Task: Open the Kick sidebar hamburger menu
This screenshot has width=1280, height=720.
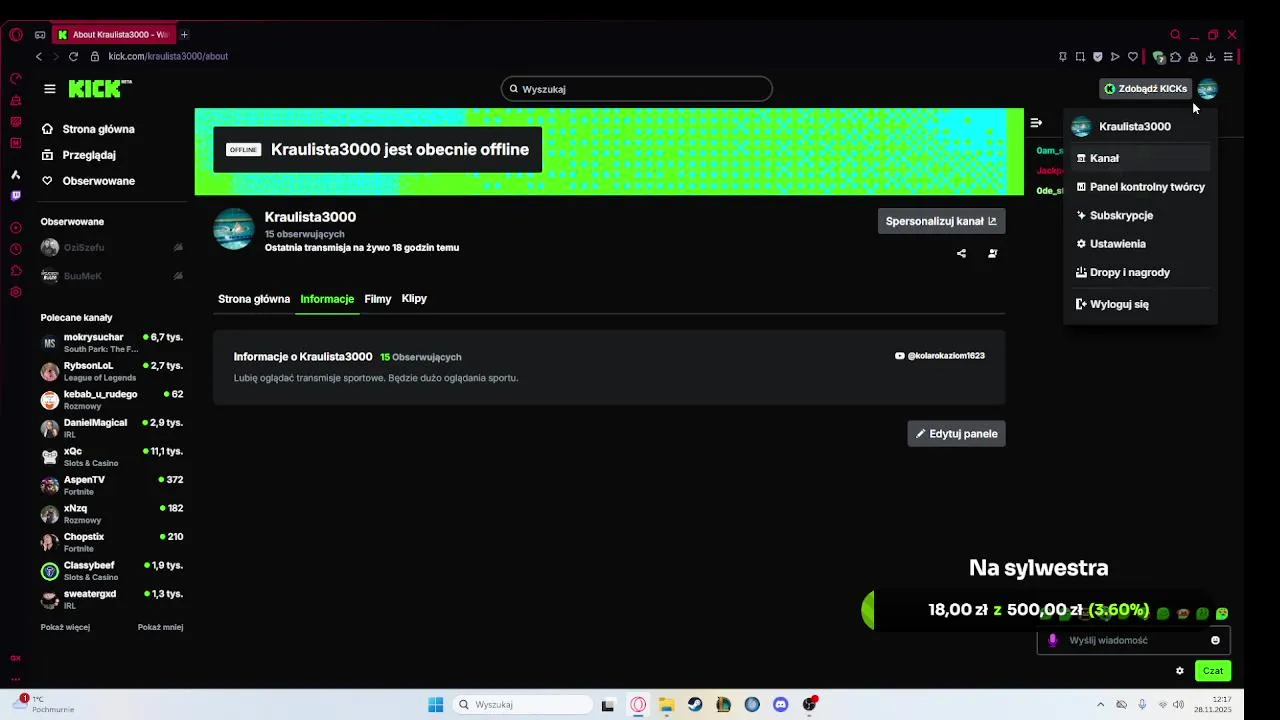Action: click(x=49, y=89)
